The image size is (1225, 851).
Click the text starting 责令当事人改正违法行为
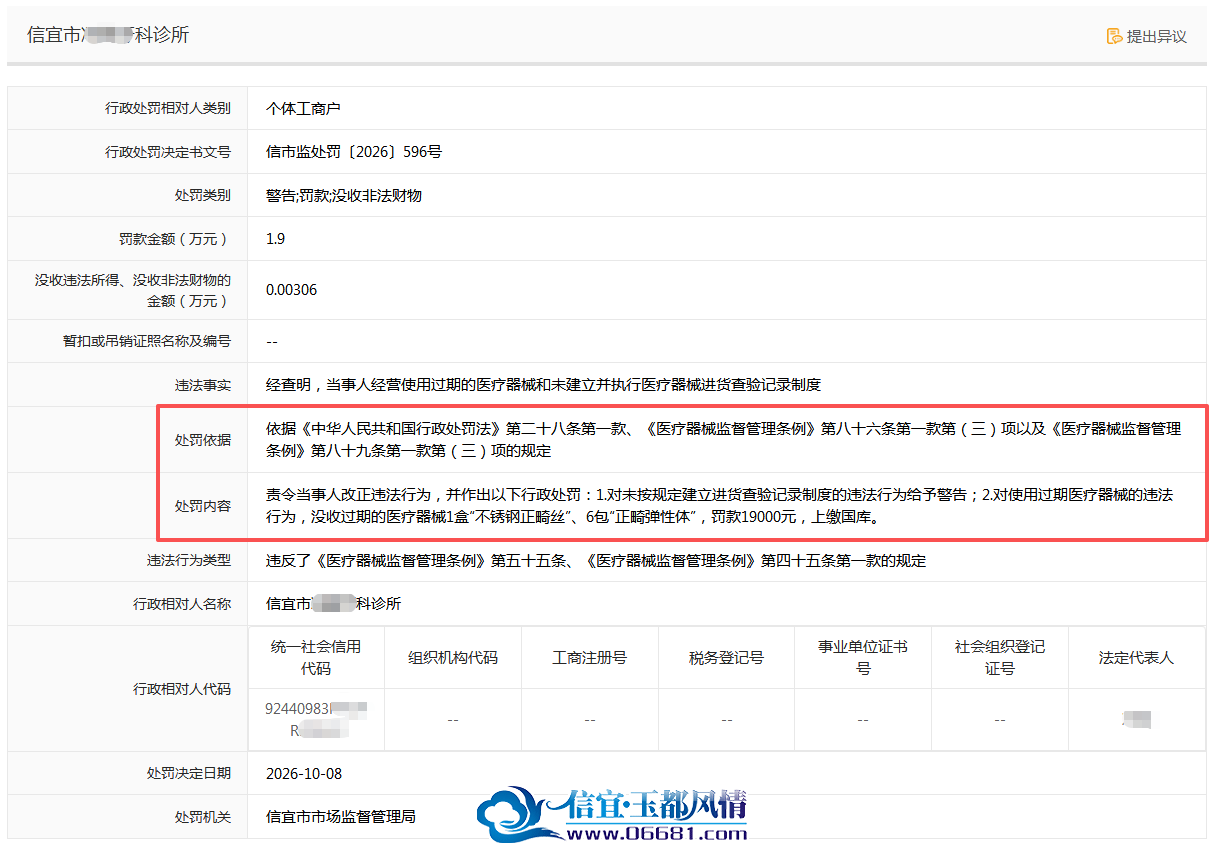pyautogui.click(x=720, y=505)
